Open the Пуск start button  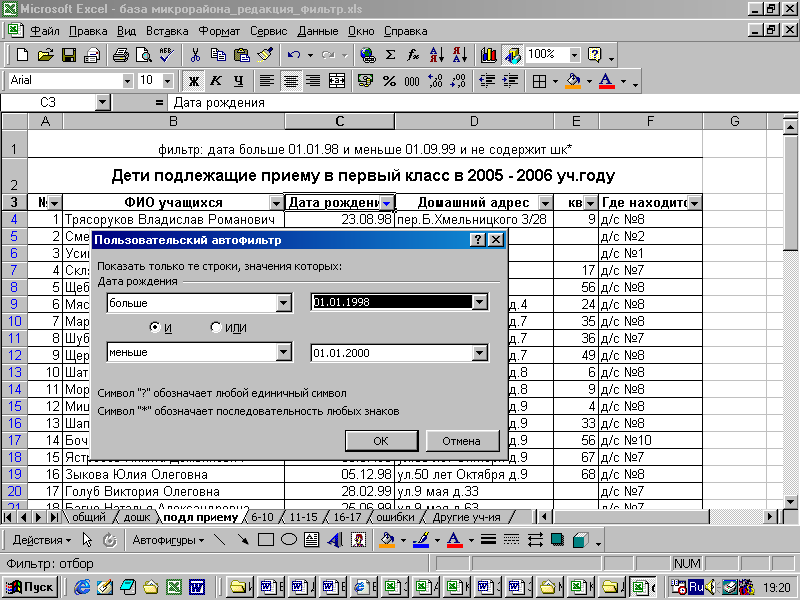pos(30,587)
